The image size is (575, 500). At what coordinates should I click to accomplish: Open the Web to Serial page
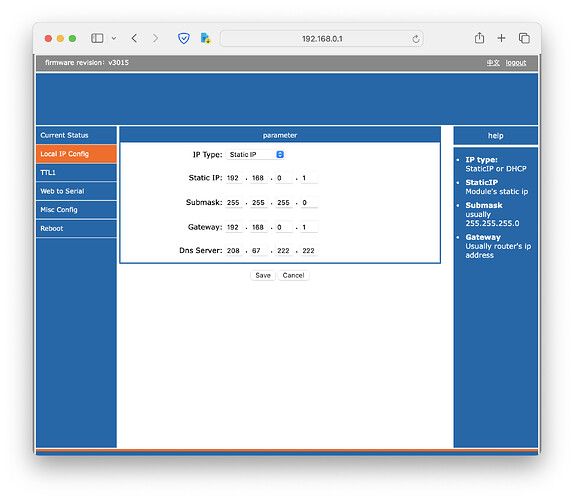pyautogui.click(x=76, y=191)
